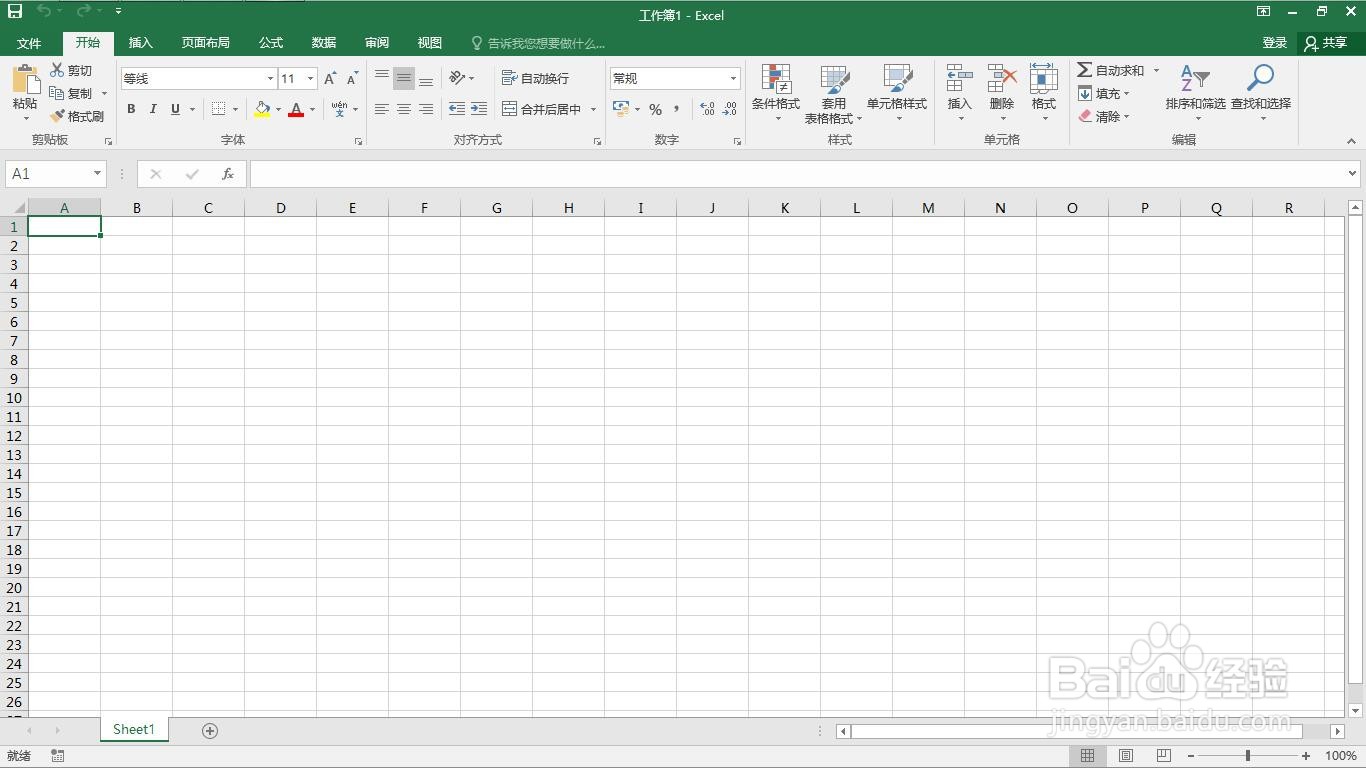Click the Copy (复制) icon

[x=57, y=93]
